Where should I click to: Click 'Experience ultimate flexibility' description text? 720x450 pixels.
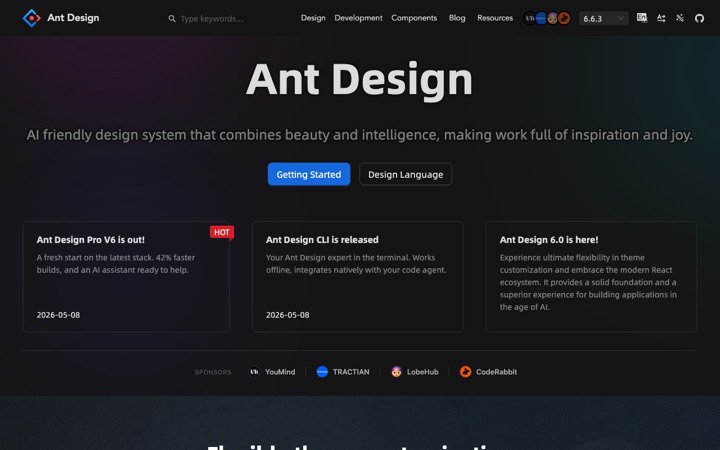click(588, 282)
